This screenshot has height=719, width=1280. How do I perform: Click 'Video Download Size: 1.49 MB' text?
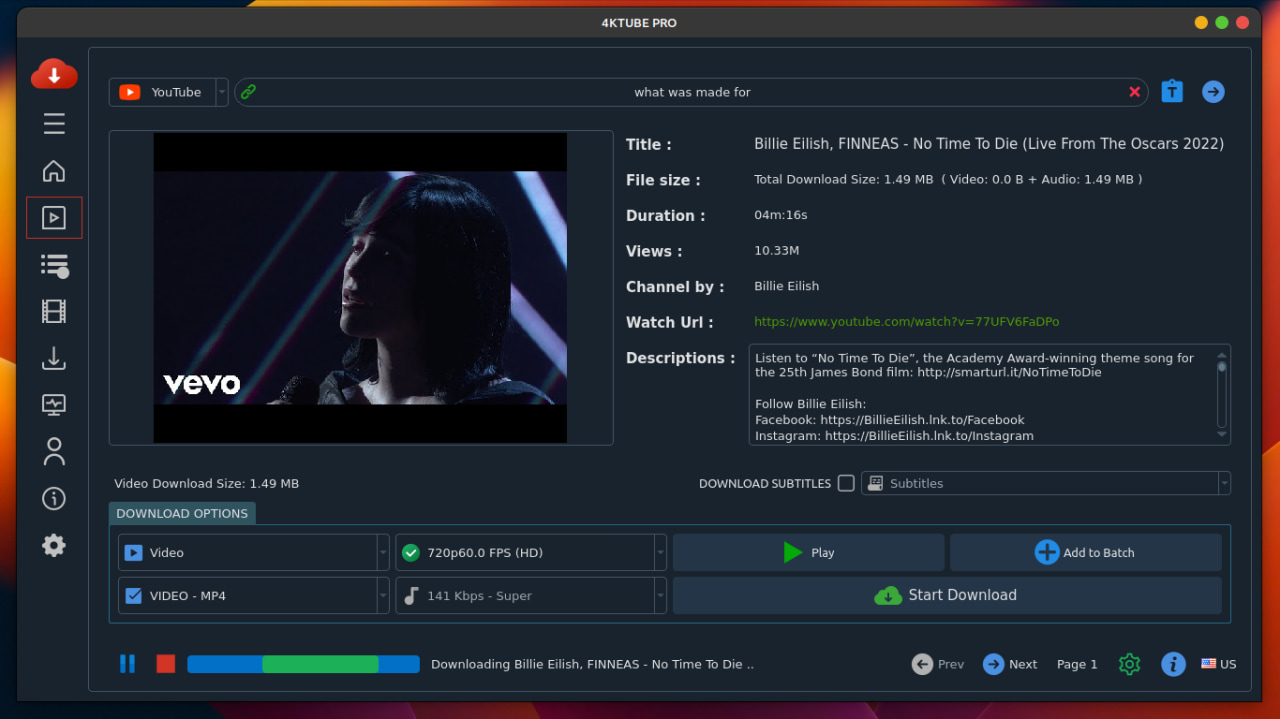tap(206, 483)
